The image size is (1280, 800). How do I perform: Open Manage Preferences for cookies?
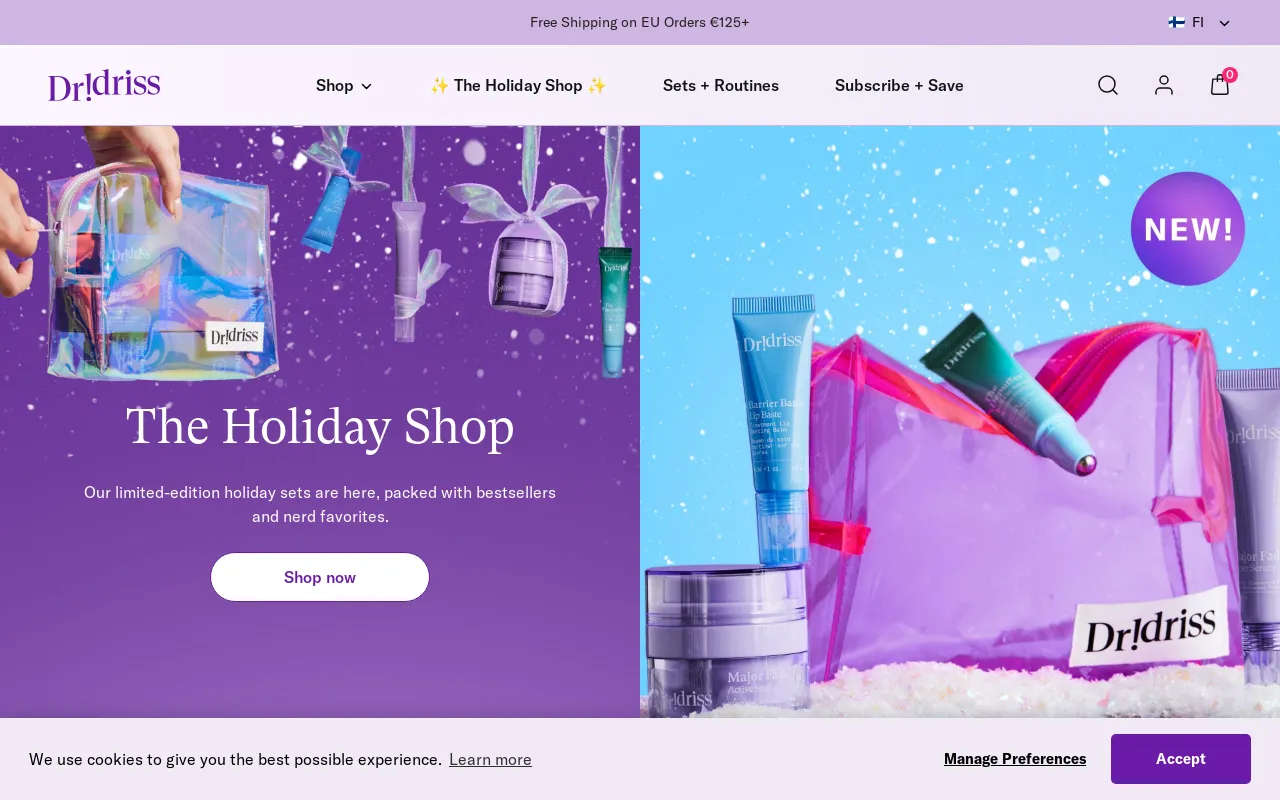[x=1015, y=759]
